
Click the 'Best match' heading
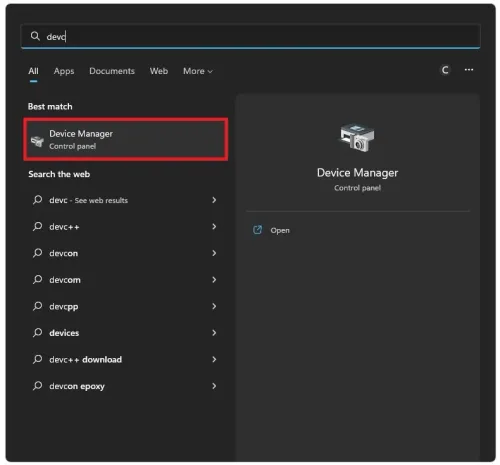50,106
